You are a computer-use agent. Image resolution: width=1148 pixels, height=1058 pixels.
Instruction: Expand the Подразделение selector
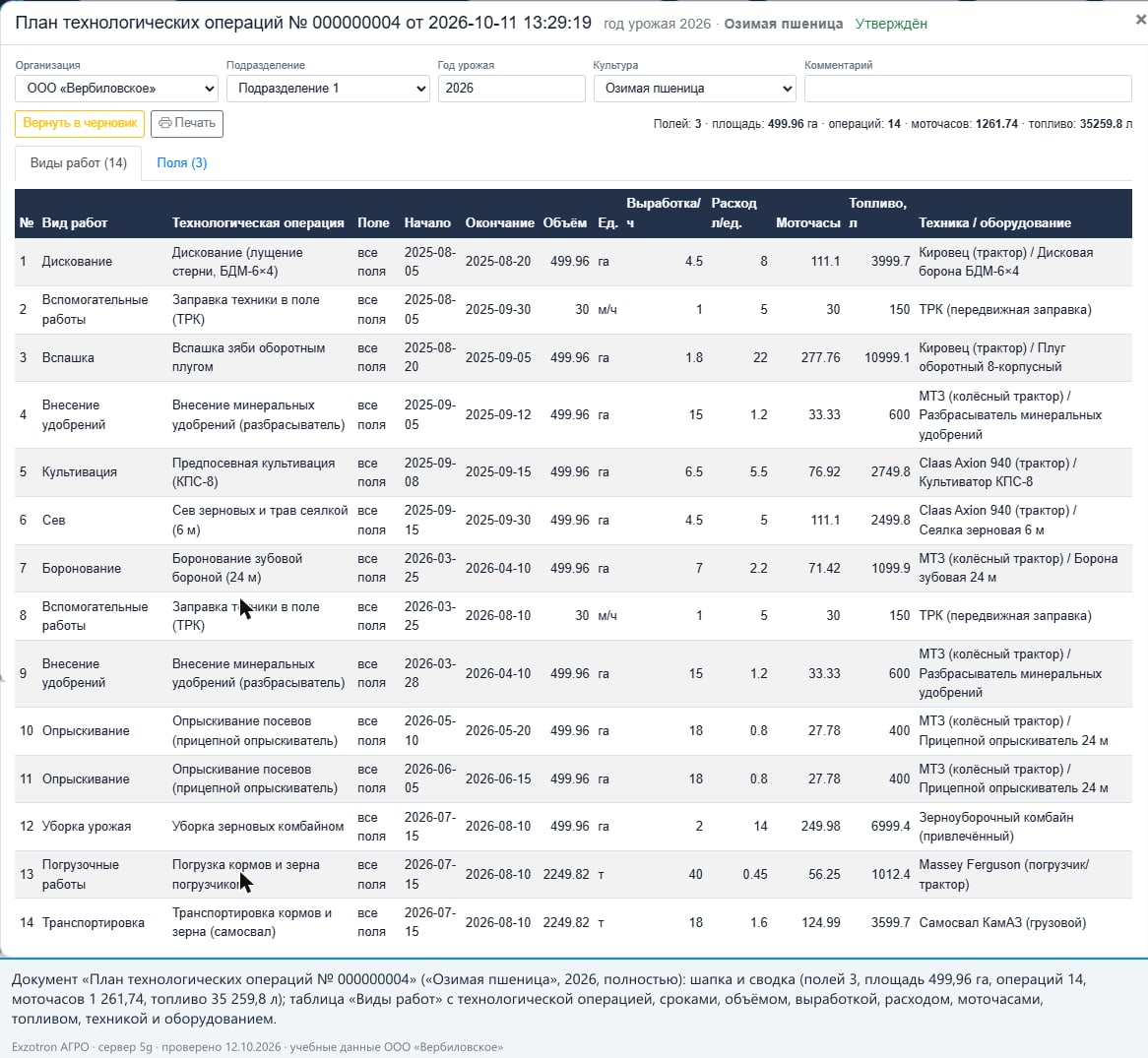pyautogui.click(x=328, y=89)
